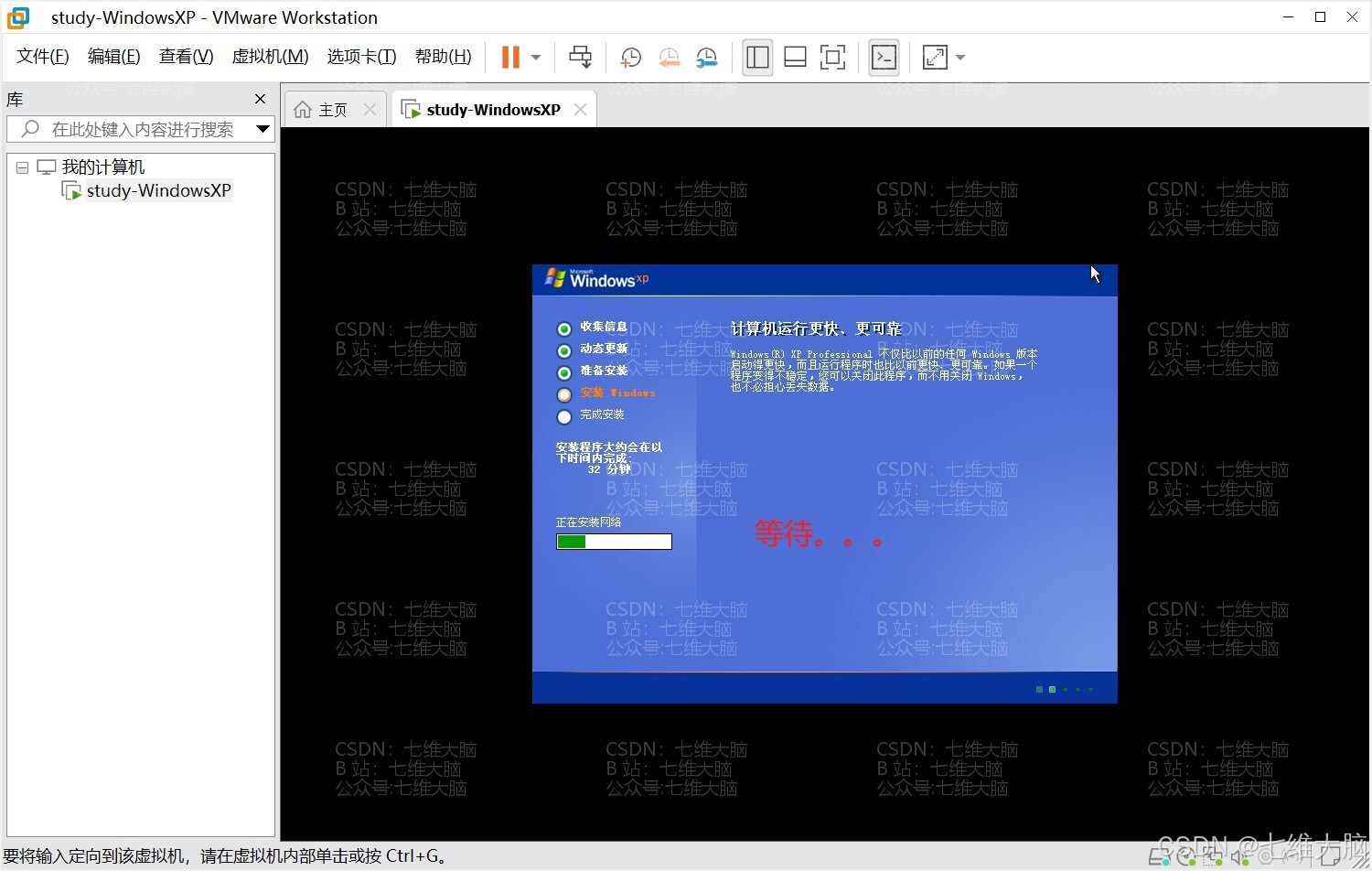Open the snapshot manager
This screenshot has height=871, width=1372.
706,58
